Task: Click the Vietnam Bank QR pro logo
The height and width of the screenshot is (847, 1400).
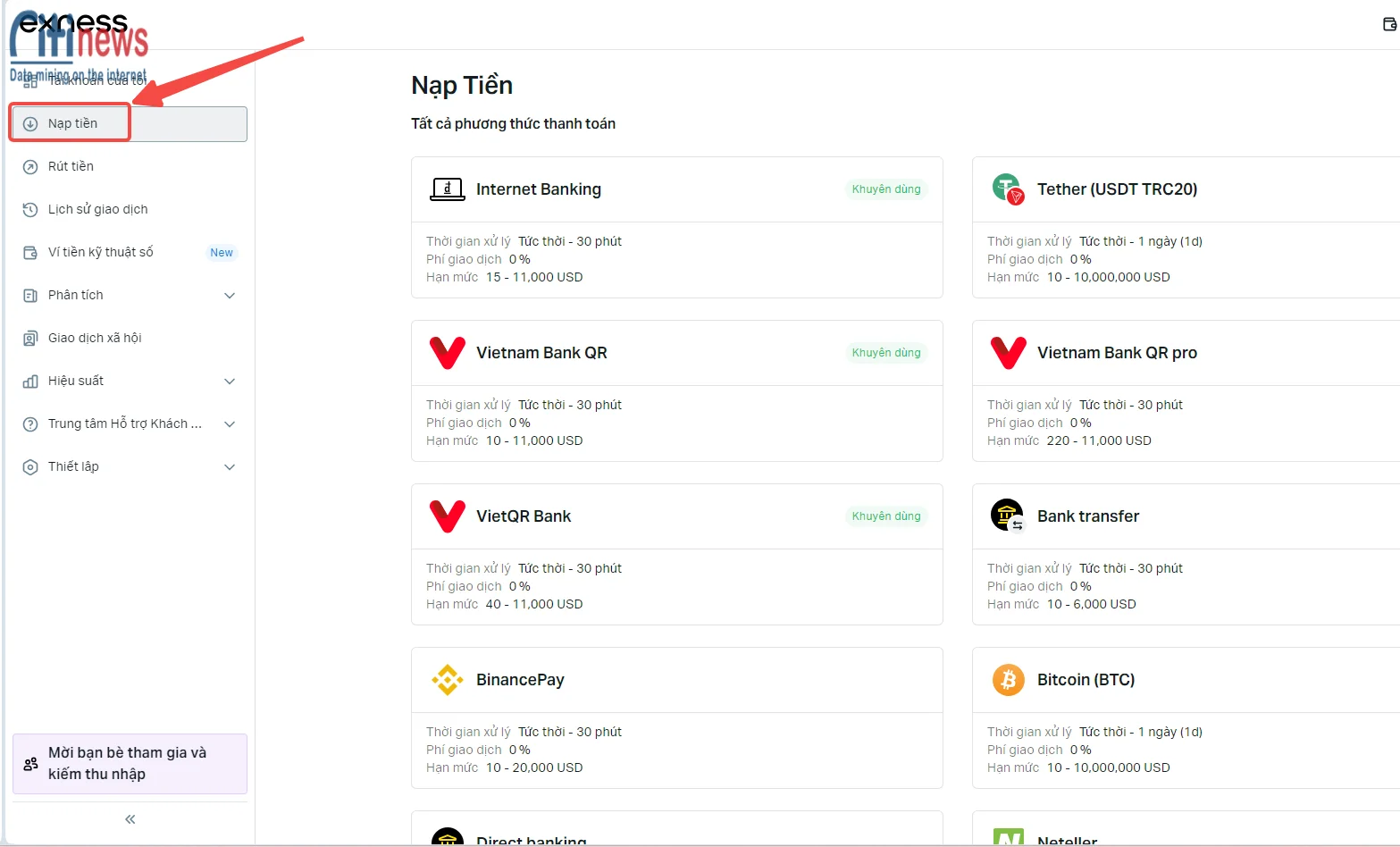Action: (x=1009, y=353)
